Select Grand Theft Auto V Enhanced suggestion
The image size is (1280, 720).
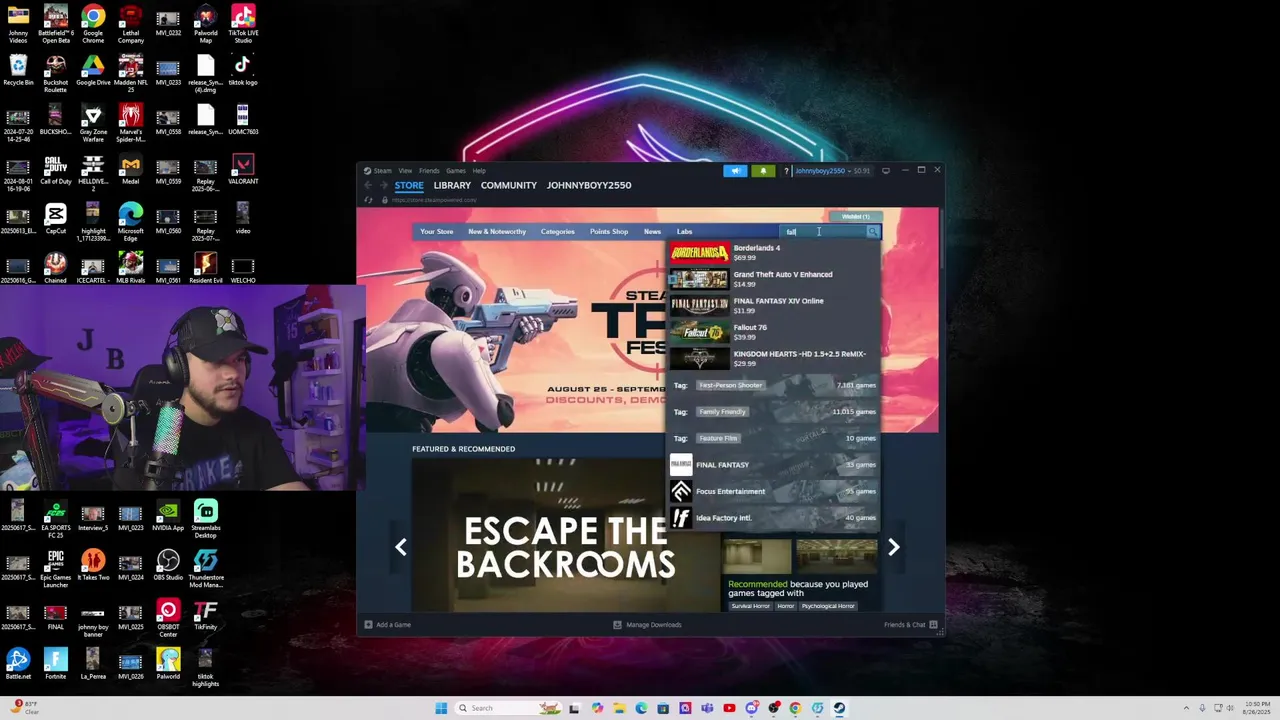pos(775,279)
